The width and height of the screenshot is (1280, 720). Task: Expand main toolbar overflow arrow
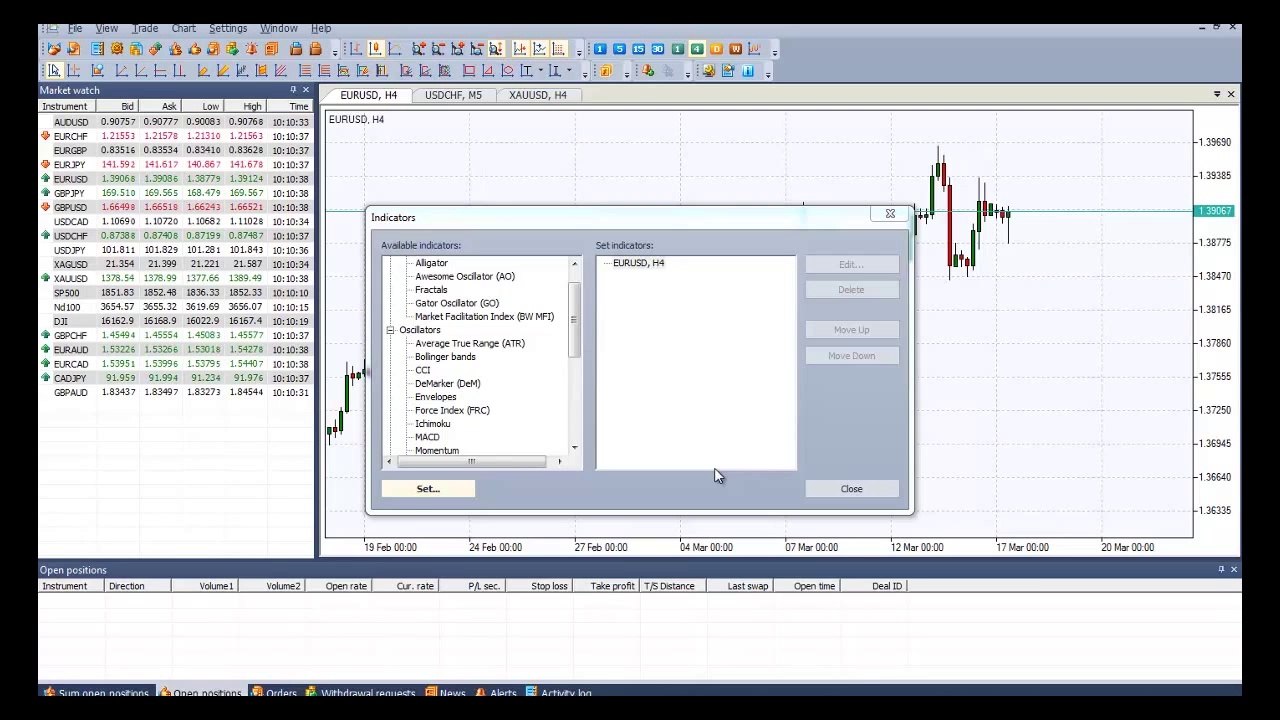335,51
